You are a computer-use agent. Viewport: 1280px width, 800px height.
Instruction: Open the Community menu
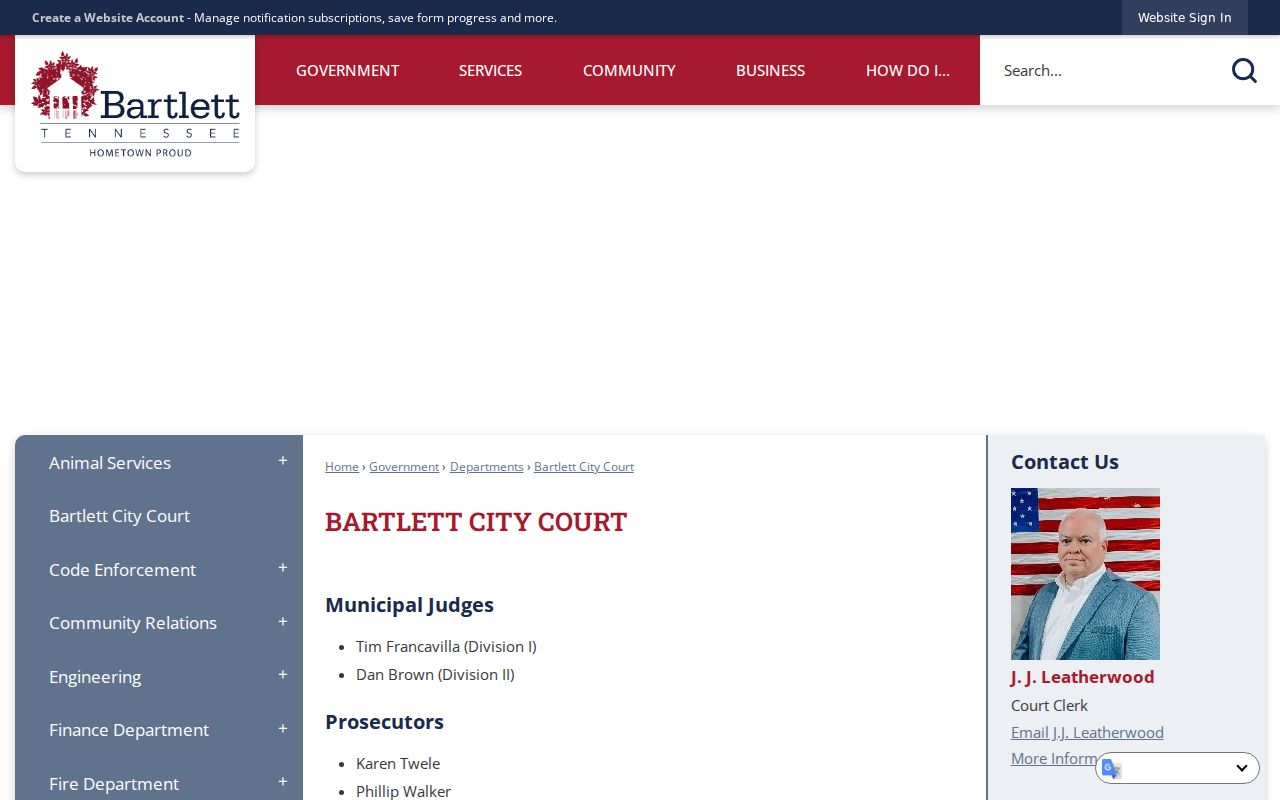(x=629, y=70)
